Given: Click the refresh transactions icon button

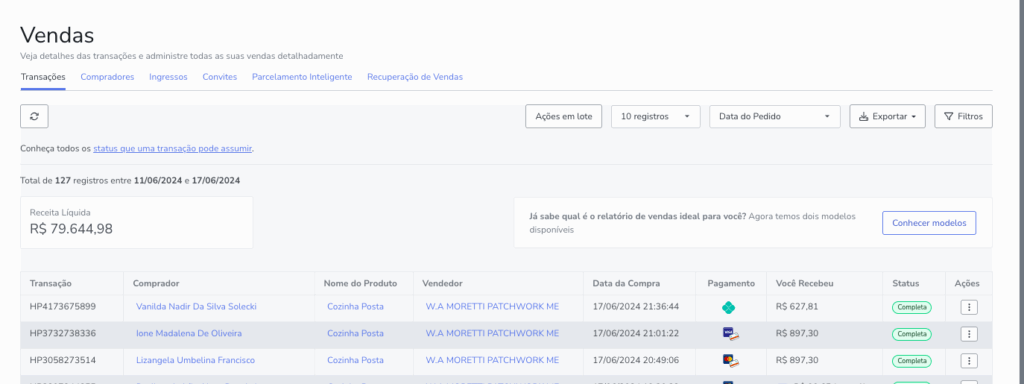Looking at the screenshot, I should coord(35,116).
